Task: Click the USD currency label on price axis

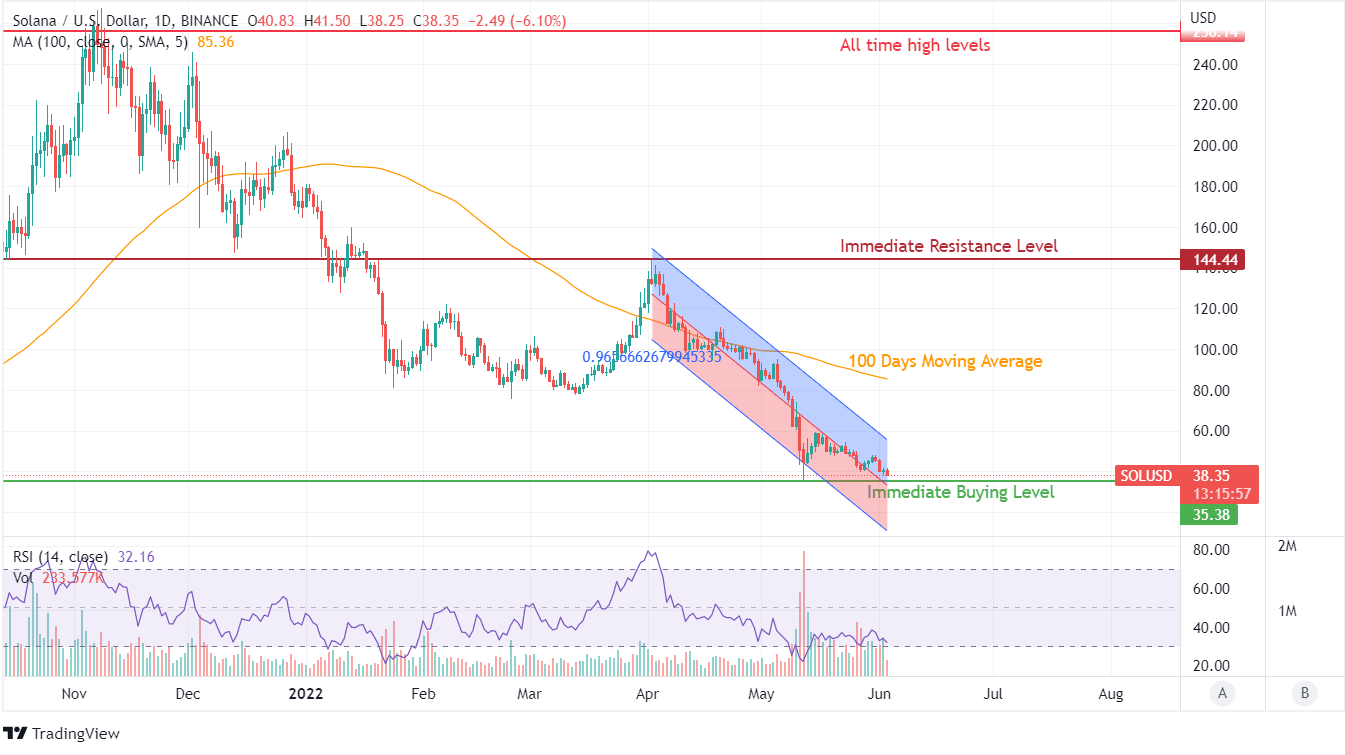Action: pyautogui.click(x=1201, y=18)
